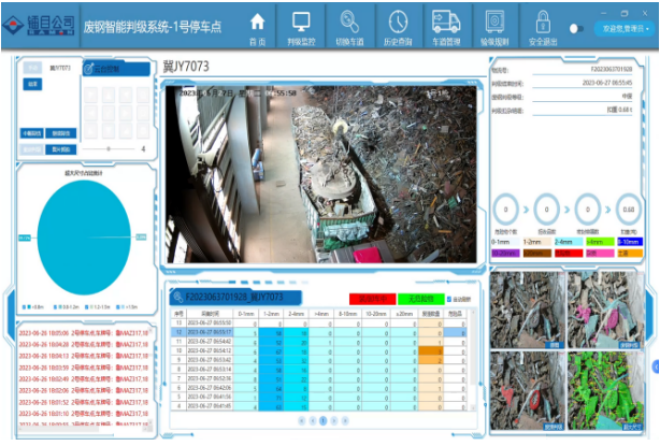Click the safe-shaped icon in top toolbar

[x=495, y=23]
